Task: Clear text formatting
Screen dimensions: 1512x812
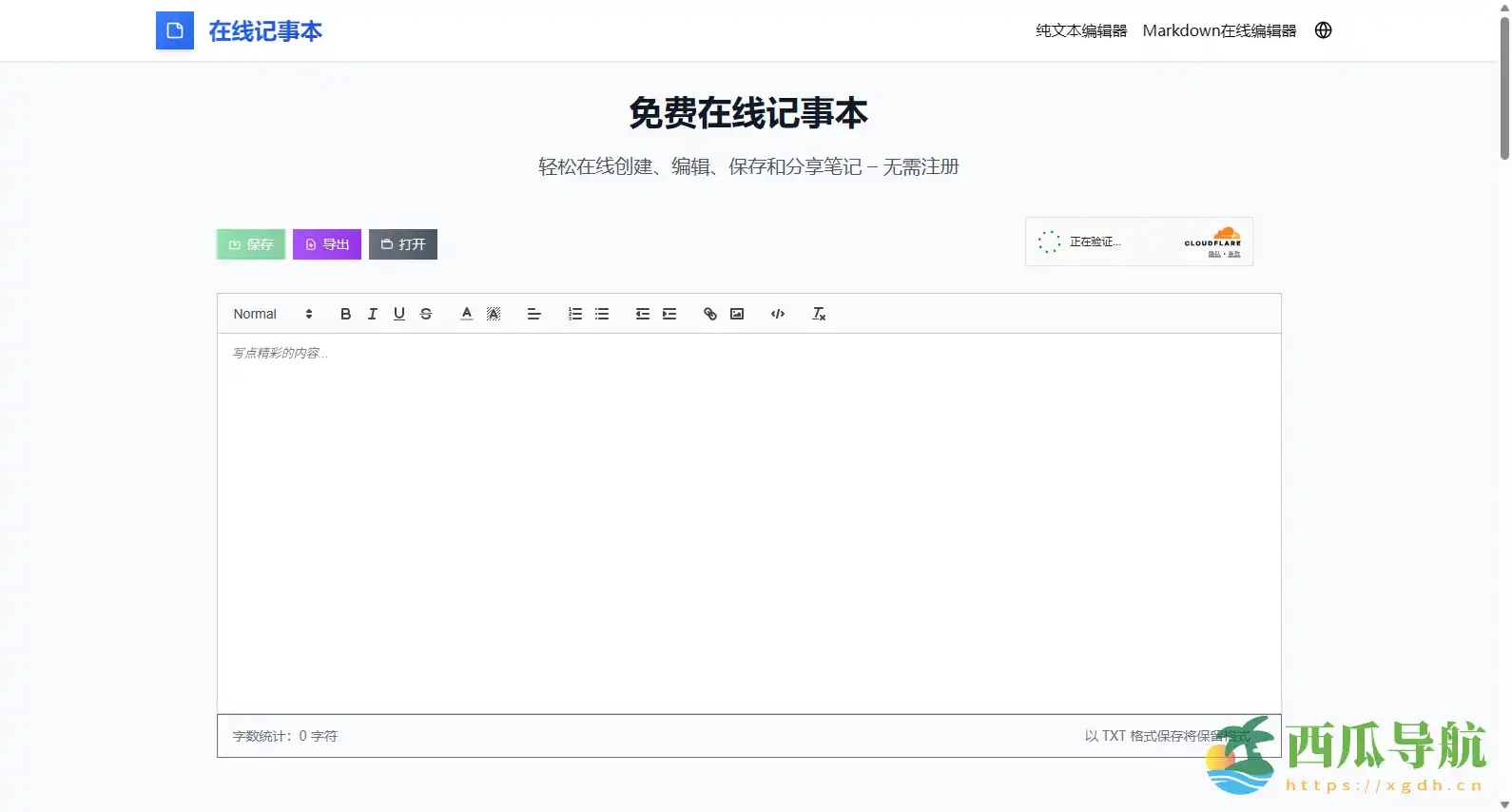Action: pos(818,314)
